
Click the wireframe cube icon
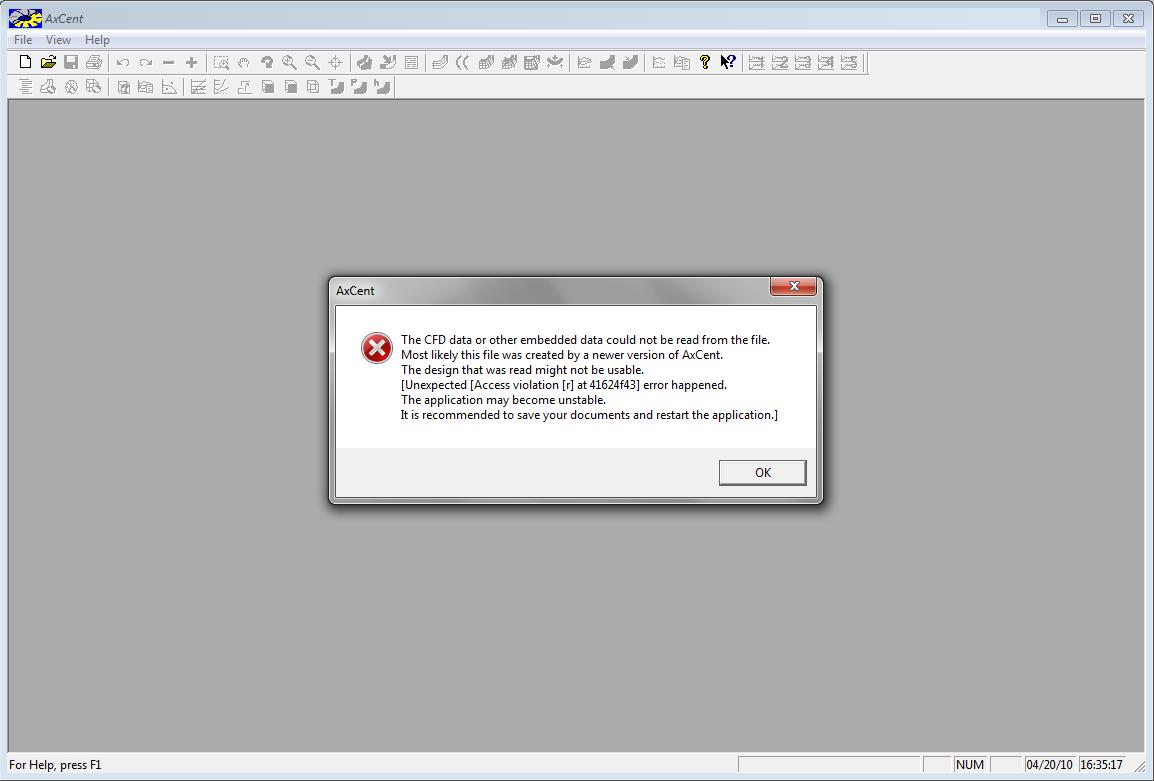coord(313,87)
